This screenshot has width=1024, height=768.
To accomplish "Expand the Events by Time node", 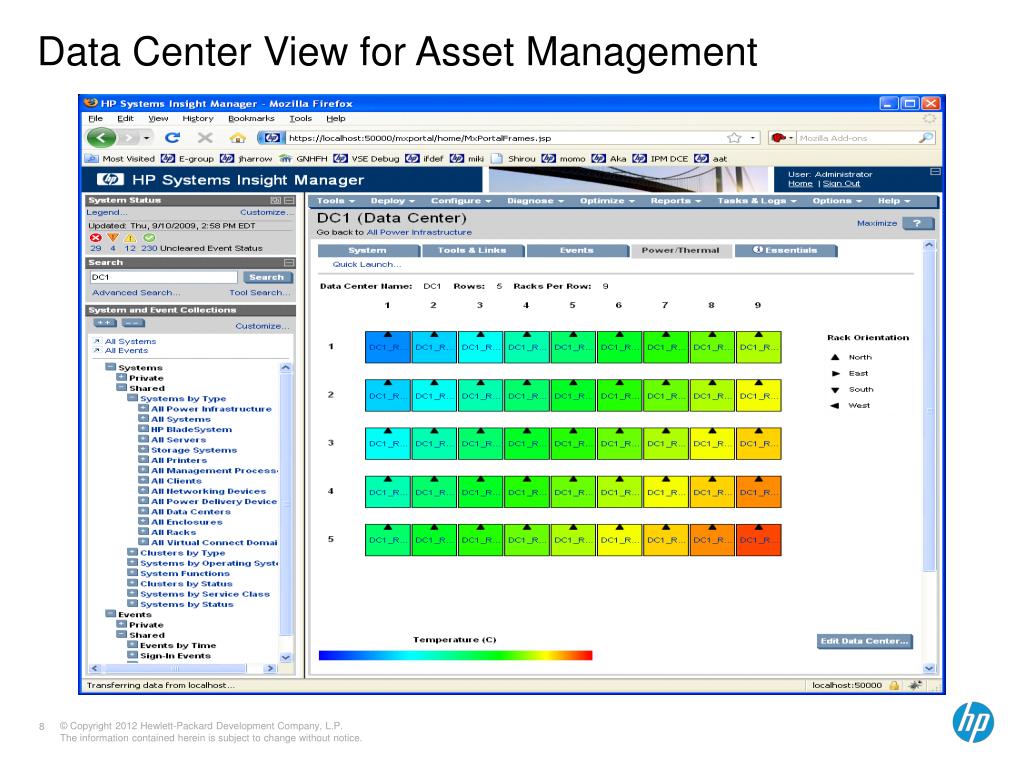I will [133, 645].
